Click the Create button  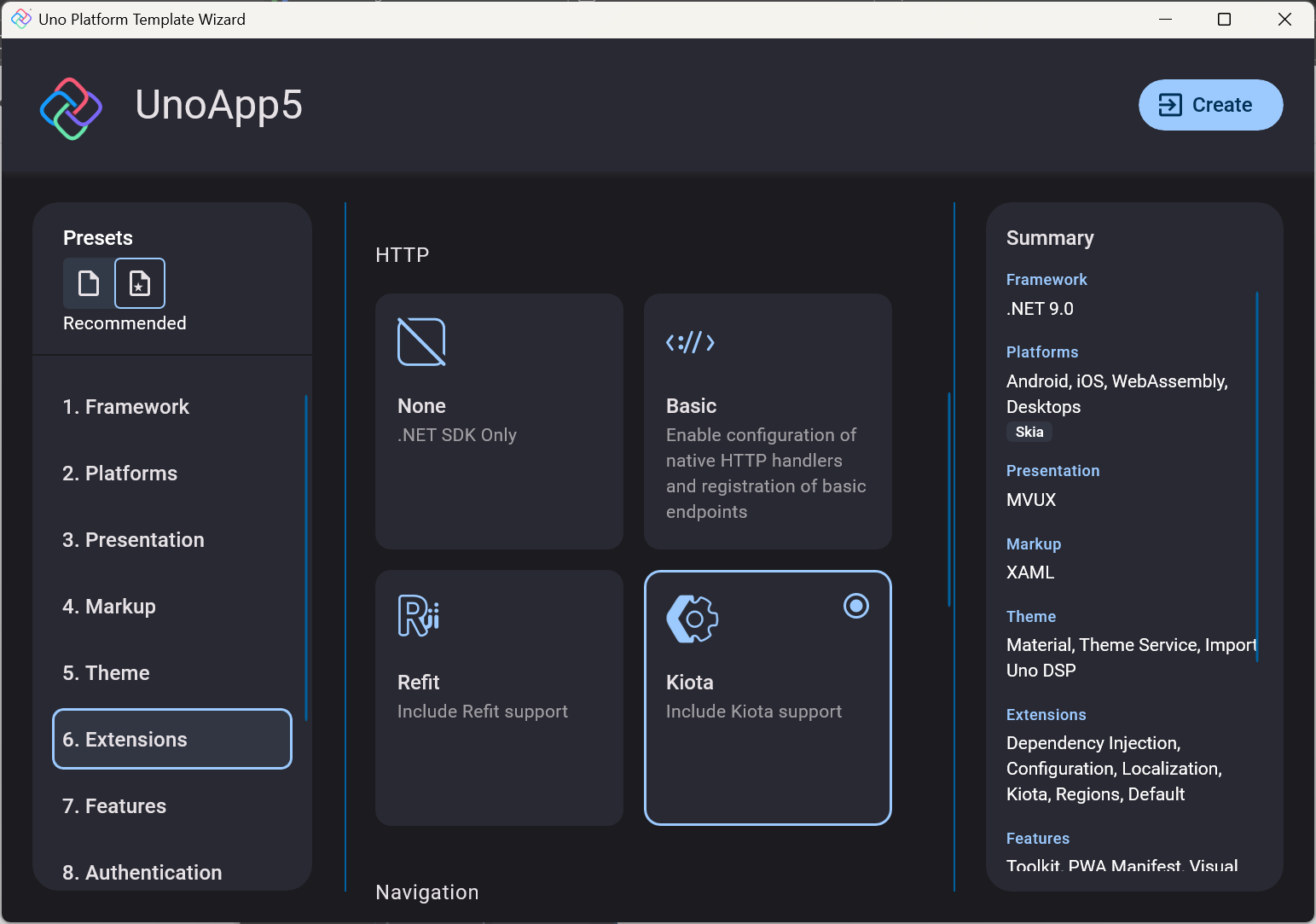click(1210, 105)
